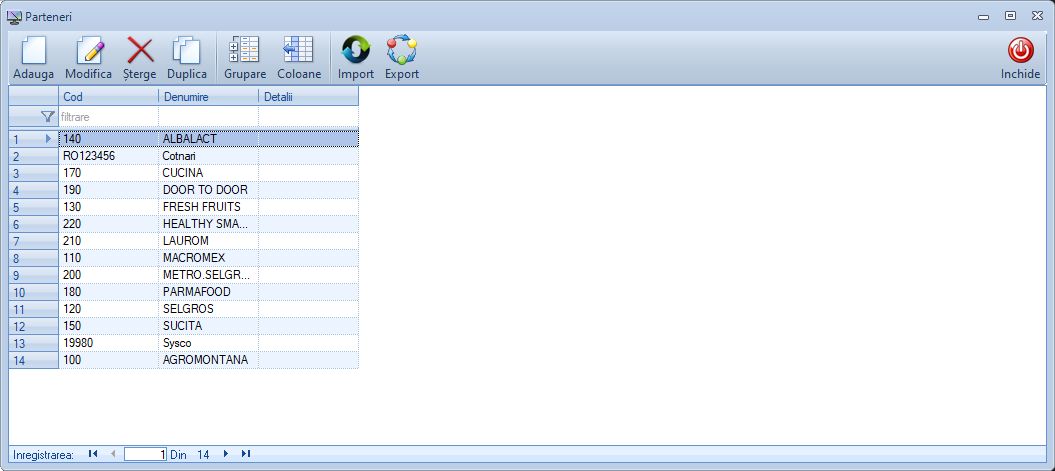Click the Cod filtrare filter field
The height and width of the screenshot is (471, 1055).
(x=109, y=117)
